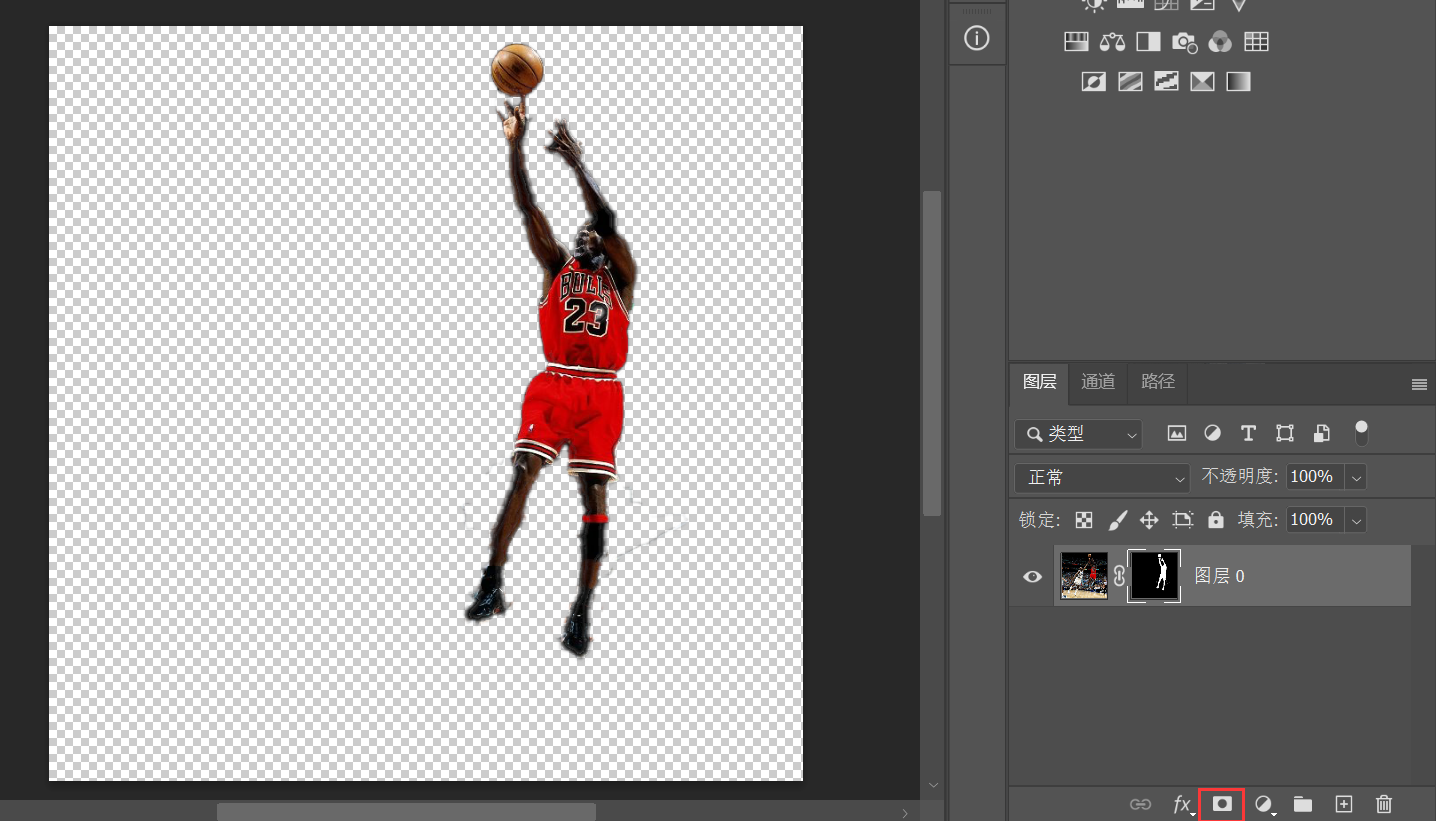Click the link layers icon
The image size is (1436, 821).
(x=1140, y=804)
